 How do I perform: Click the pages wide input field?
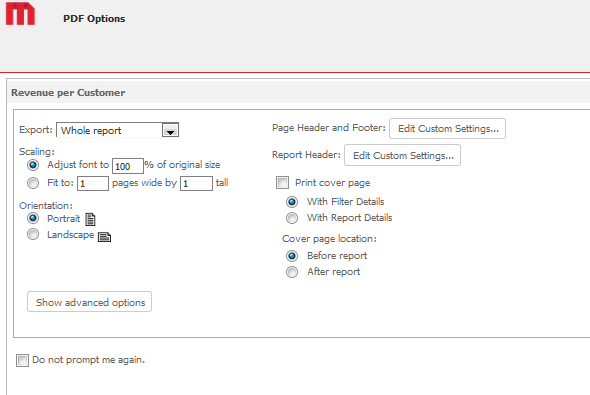(93, 184)
